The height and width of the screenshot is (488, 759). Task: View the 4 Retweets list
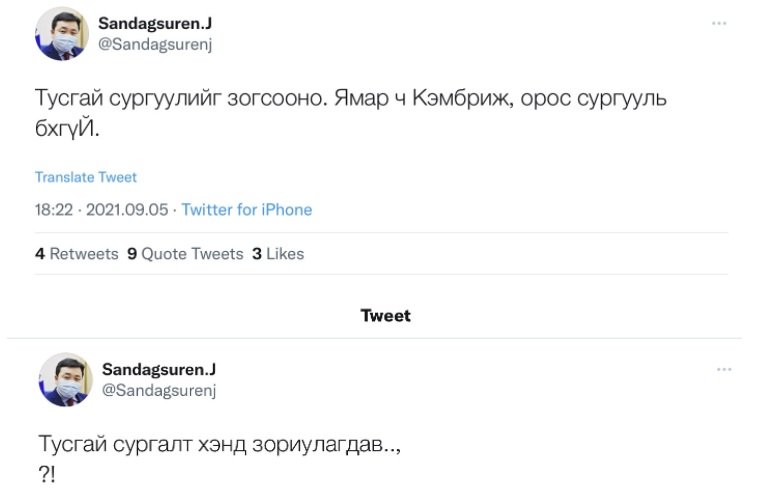(76, 254)
